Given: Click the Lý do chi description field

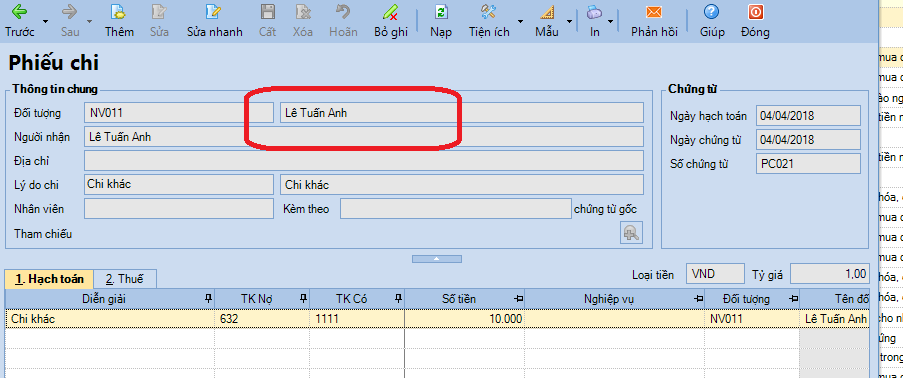Looking at the screenshot, I should [462, 184].
